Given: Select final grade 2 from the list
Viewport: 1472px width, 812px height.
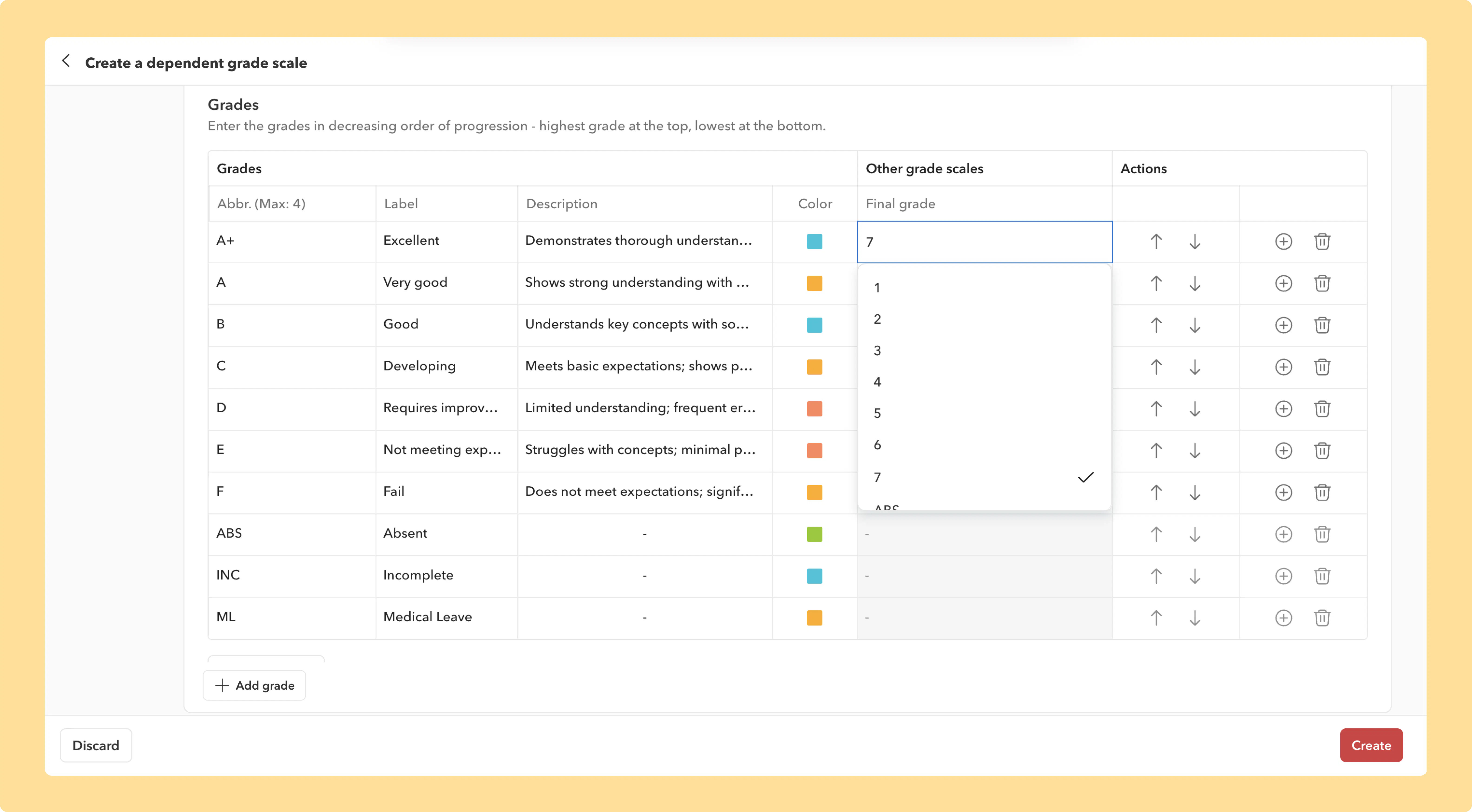Looking at the screenshot, I should (985, 319).
